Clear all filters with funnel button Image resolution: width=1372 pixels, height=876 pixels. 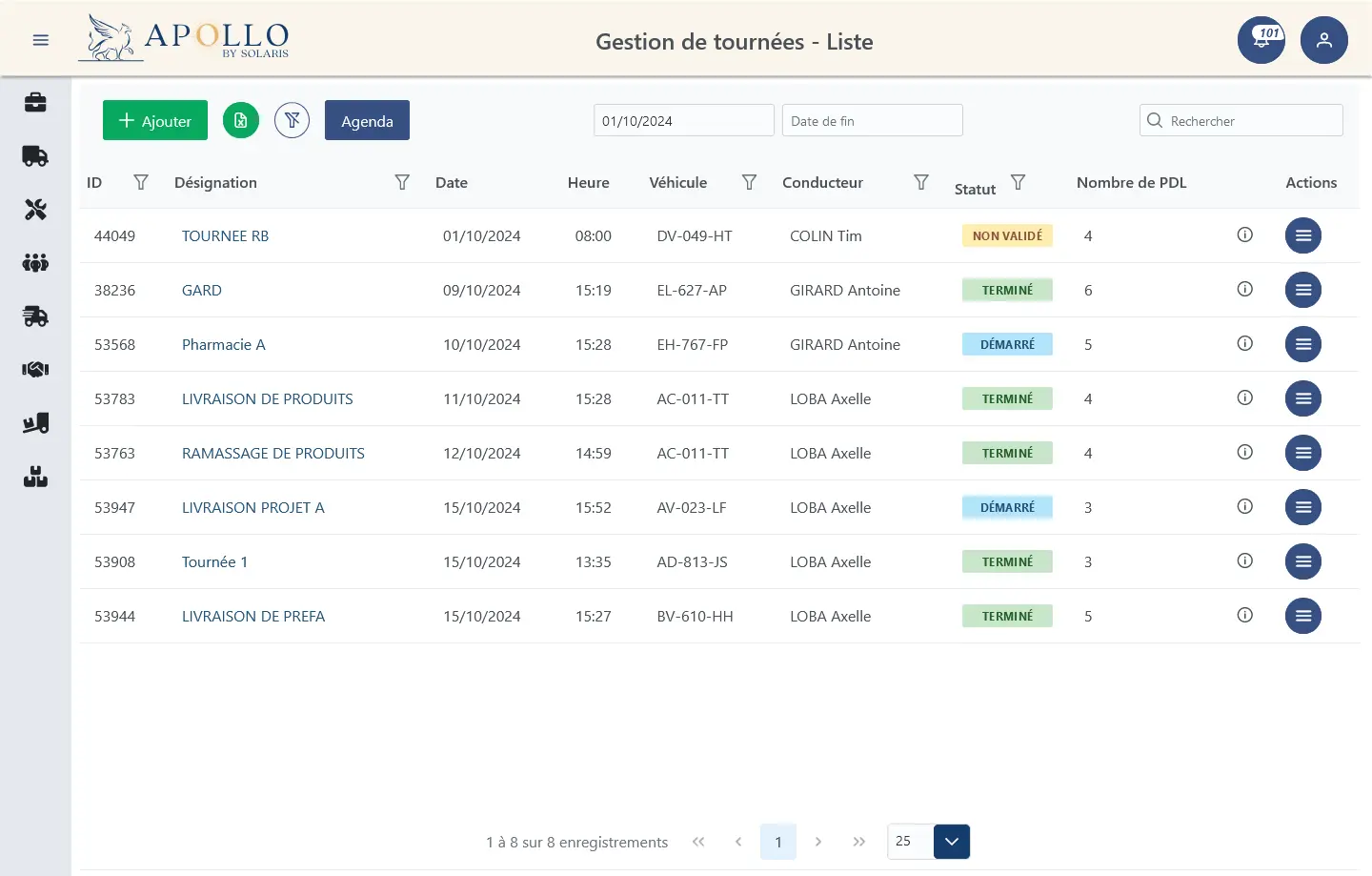click(293, 120)
